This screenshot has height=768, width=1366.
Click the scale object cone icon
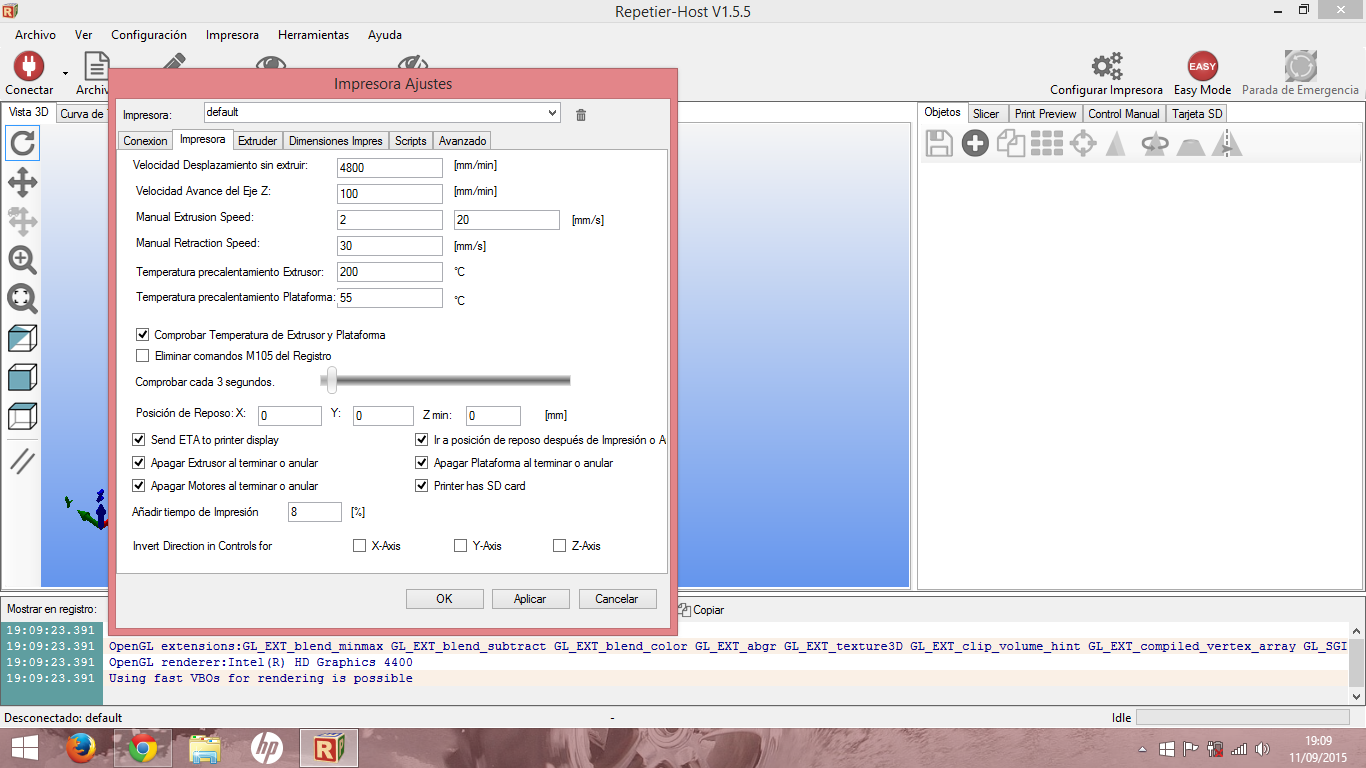pyautogui.click(x=1116, y=144)
